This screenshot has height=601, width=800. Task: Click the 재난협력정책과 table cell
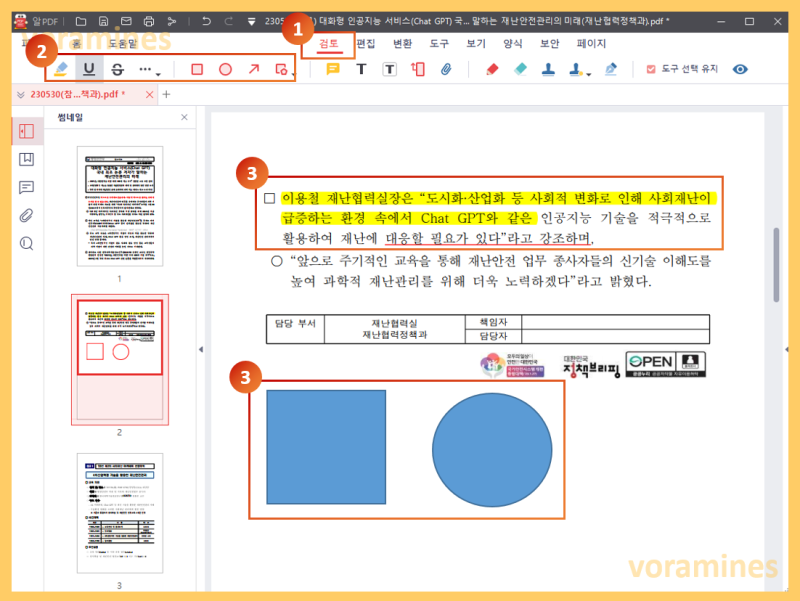click(x=394, y=329)
